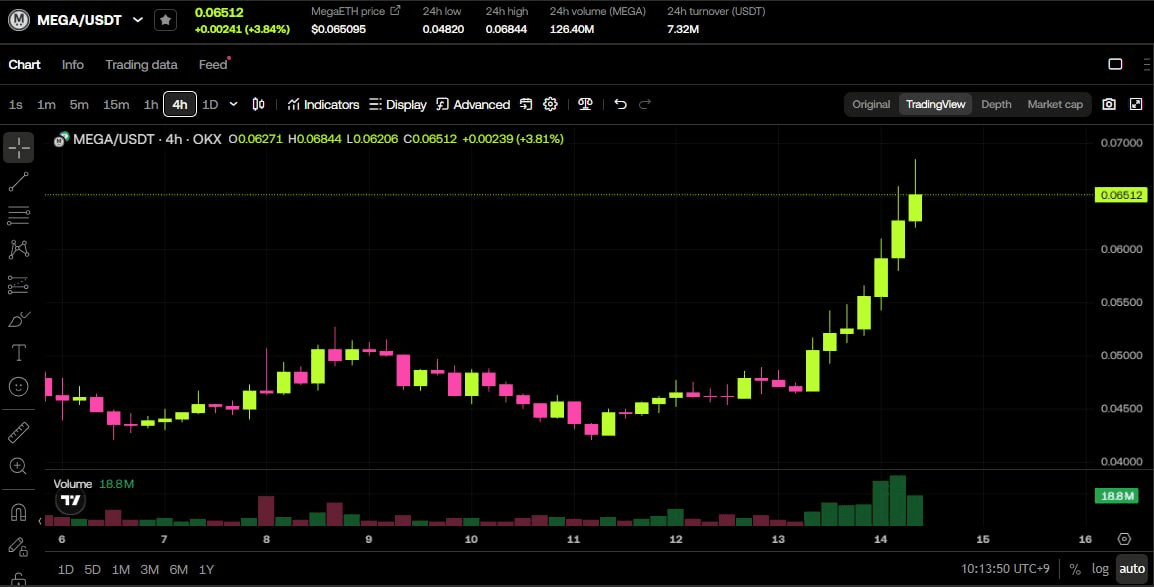This screenshot has width=1154, height=587.
Task: Undo the last chart action
Action: pyautogui.click(x=620, y=104)
